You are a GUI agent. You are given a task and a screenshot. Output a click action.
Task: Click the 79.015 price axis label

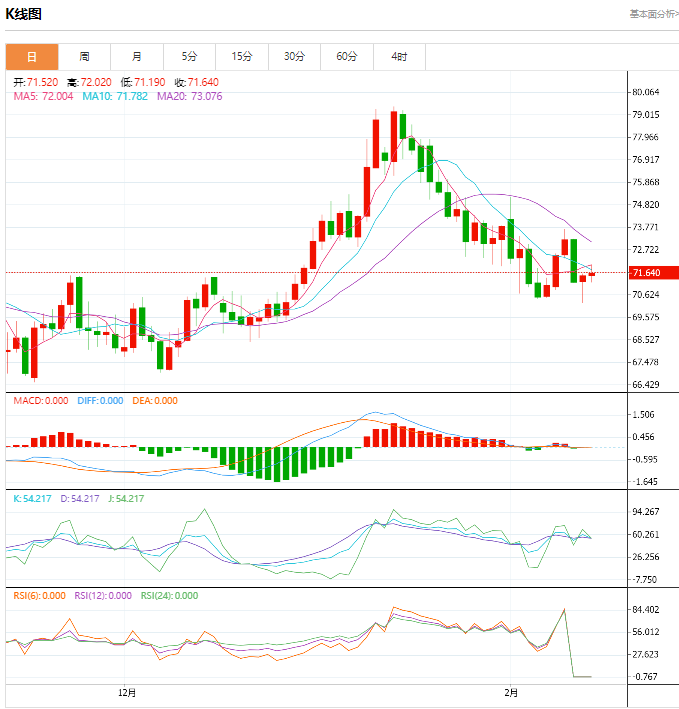(646, 115)
